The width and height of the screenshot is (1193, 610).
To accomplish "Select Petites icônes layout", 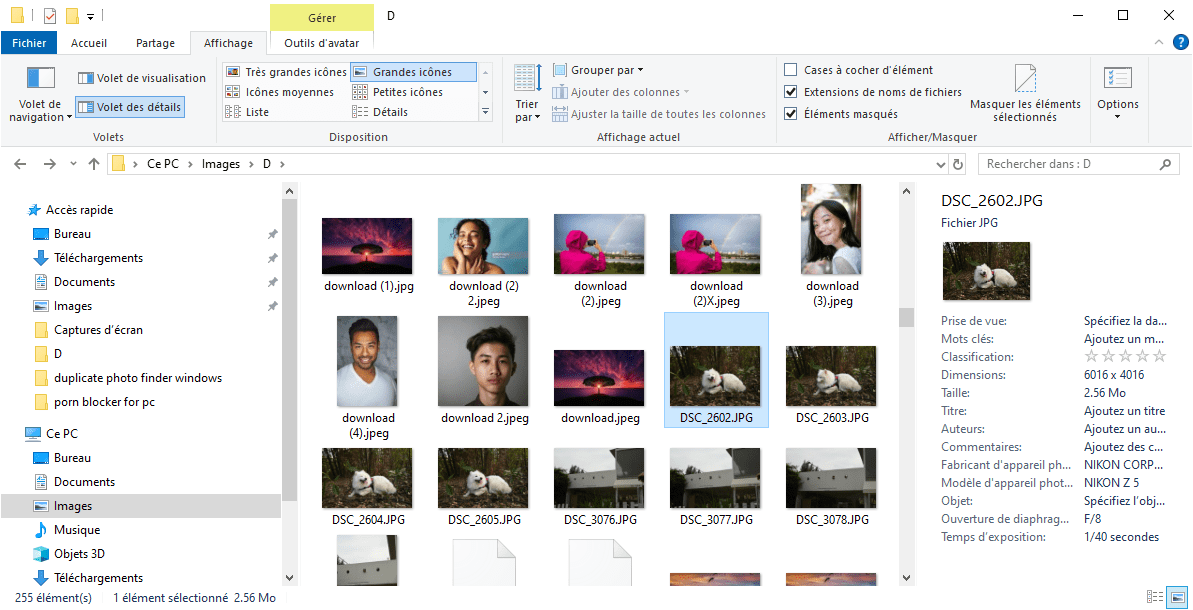I will pos(398,92).
